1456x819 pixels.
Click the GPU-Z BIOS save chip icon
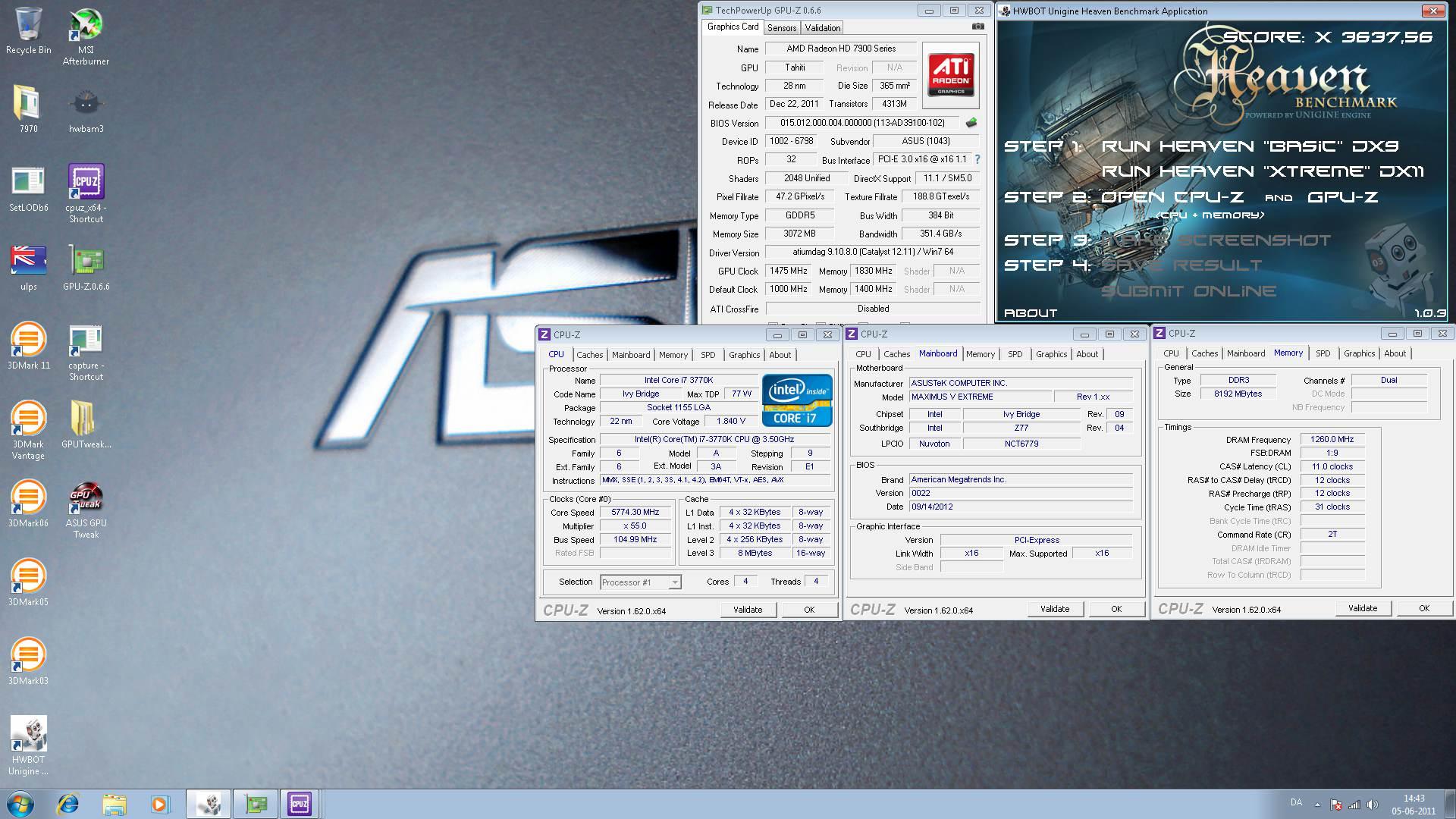[971, 122]
